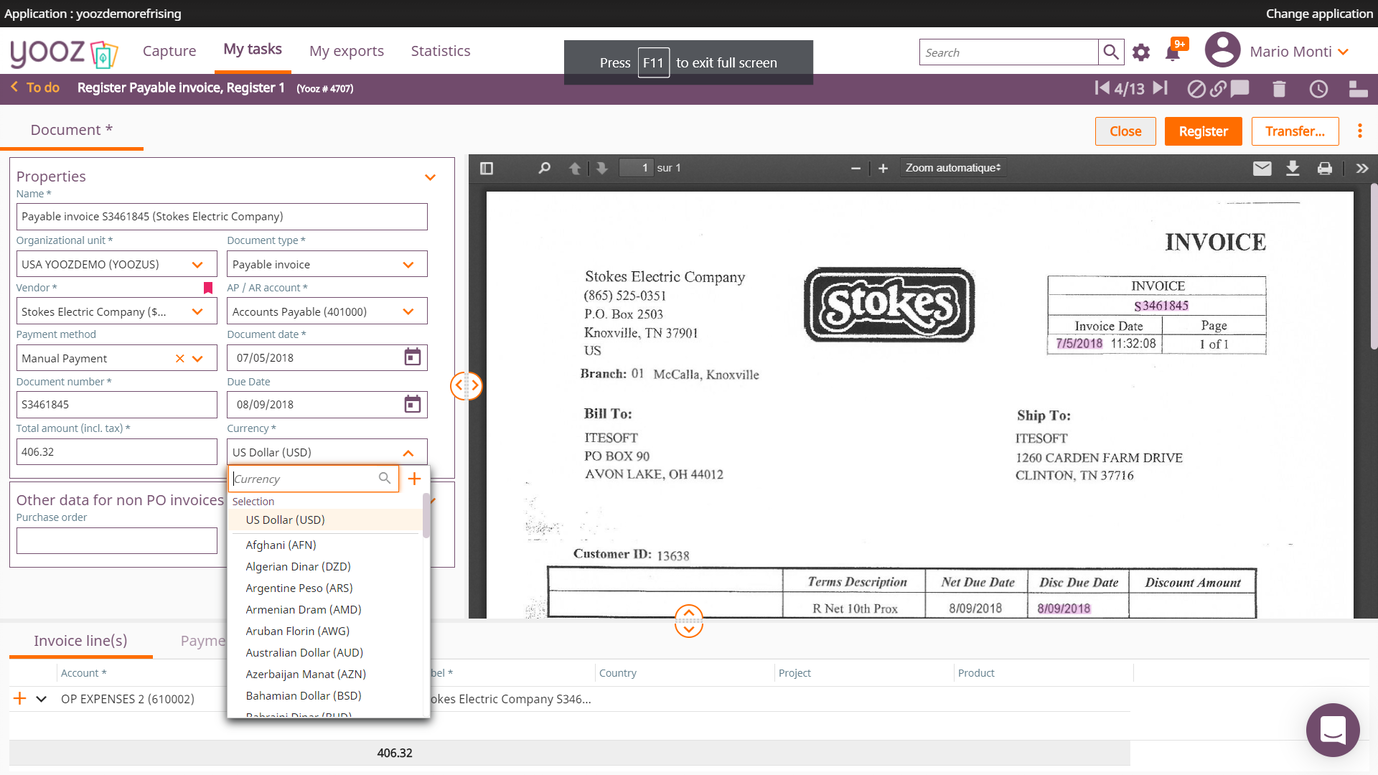1378x775 pixels.
Task: Zoom in the PDF viewer
Action: [883, 168]
